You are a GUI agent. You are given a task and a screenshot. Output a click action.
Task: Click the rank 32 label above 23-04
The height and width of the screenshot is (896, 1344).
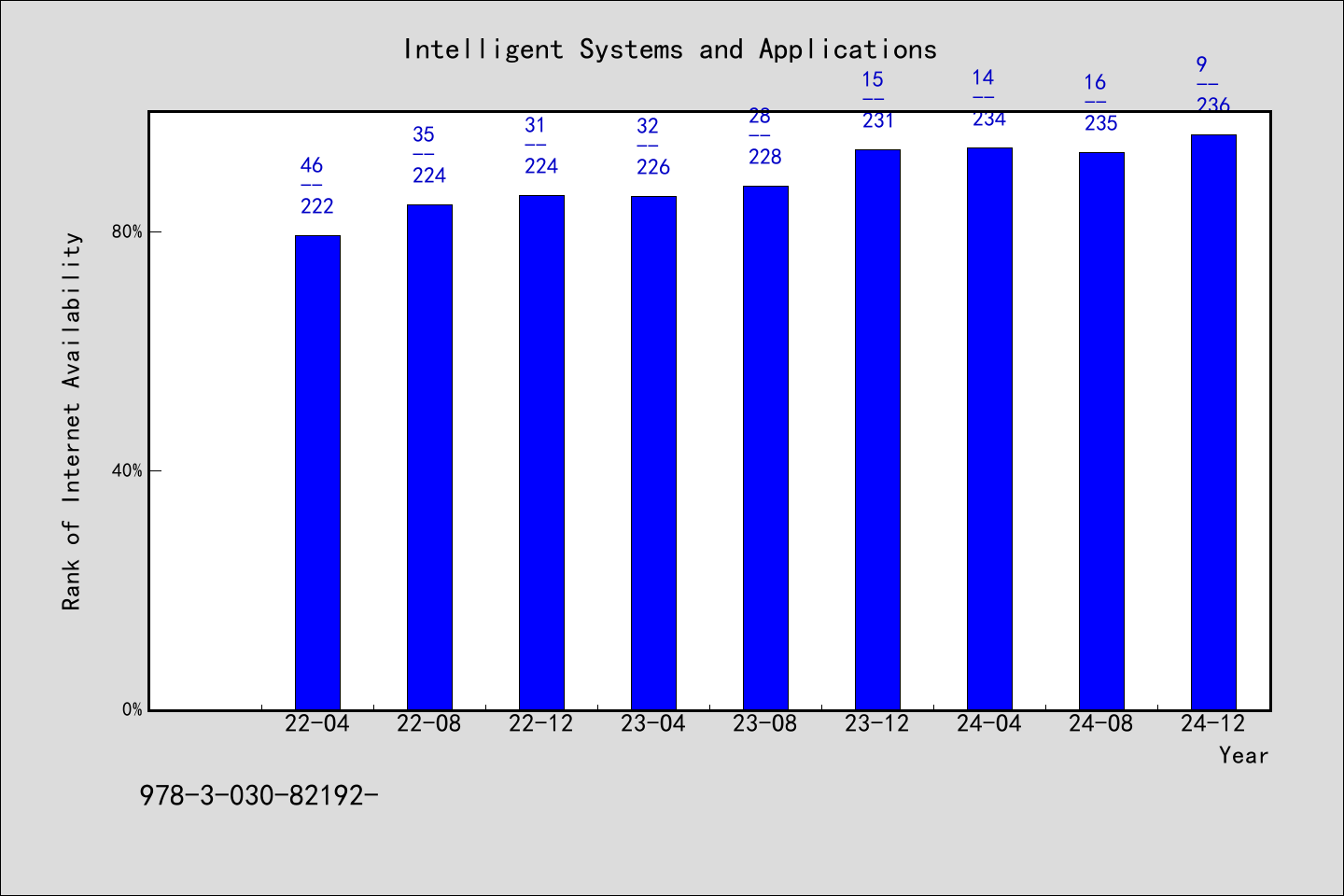pyautogui.click(x=648, y=126)
